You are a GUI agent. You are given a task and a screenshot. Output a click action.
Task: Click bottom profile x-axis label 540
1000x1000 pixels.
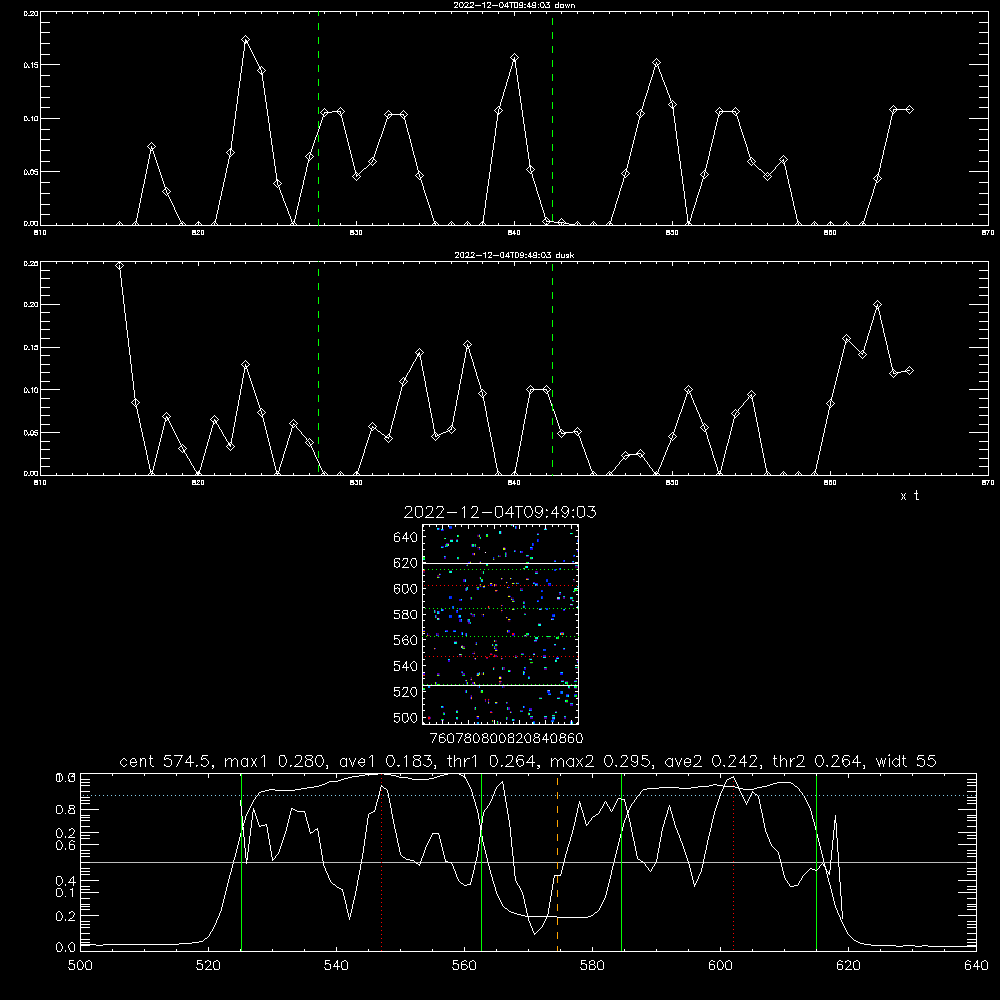pos(336,965)
